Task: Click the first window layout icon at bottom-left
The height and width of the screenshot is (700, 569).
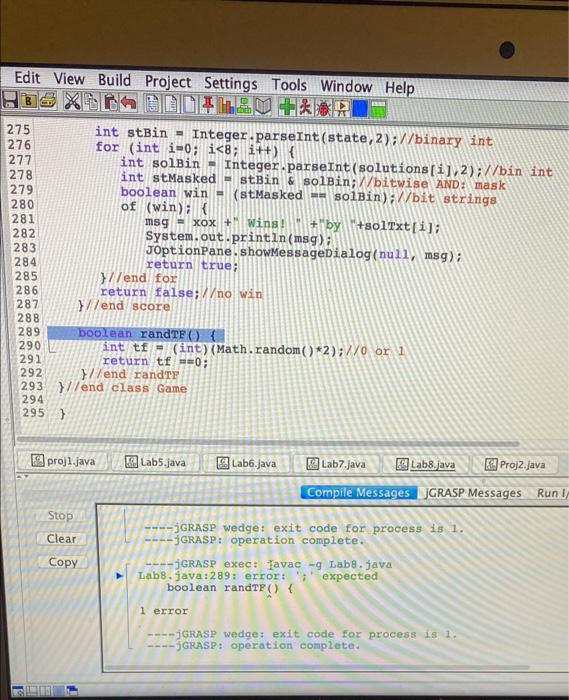Action: click(18, 691)
